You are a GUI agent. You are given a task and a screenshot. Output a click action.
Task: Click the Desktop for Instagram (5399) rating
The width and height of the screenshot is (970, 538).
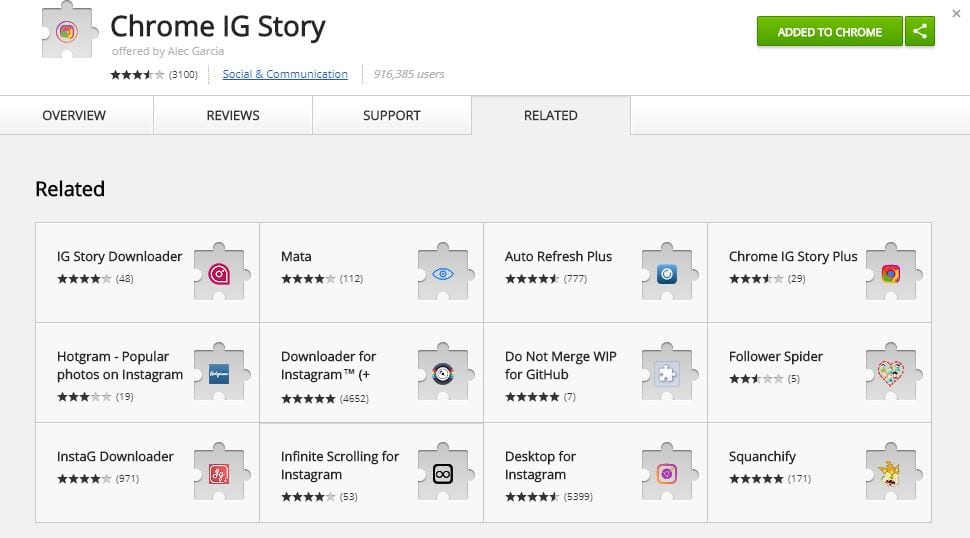pyautogui.click(x=549, y=497)
